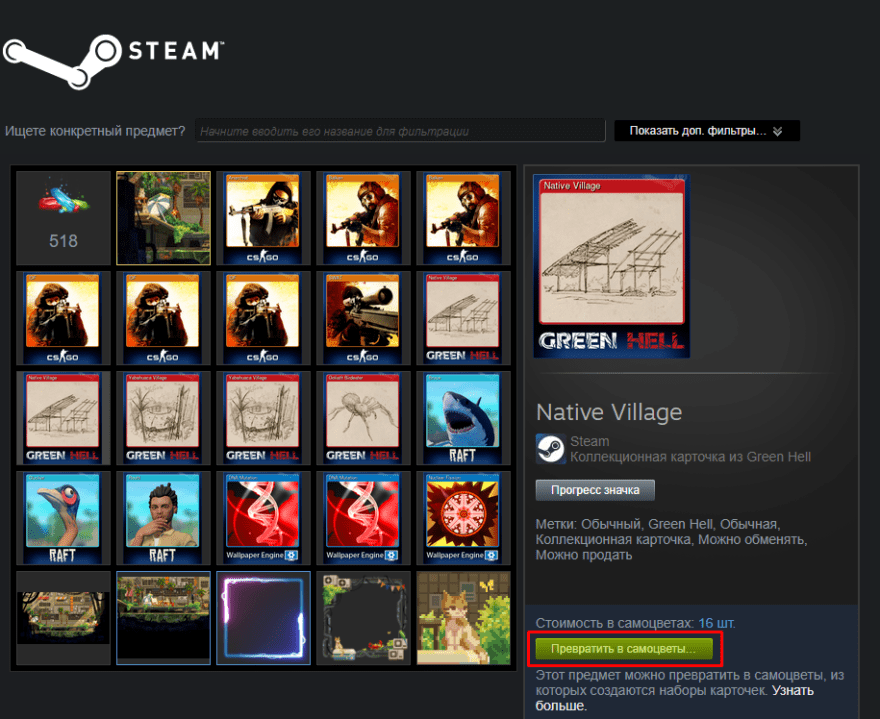Click the large Native Village card preview image

(x=612, y=266)
